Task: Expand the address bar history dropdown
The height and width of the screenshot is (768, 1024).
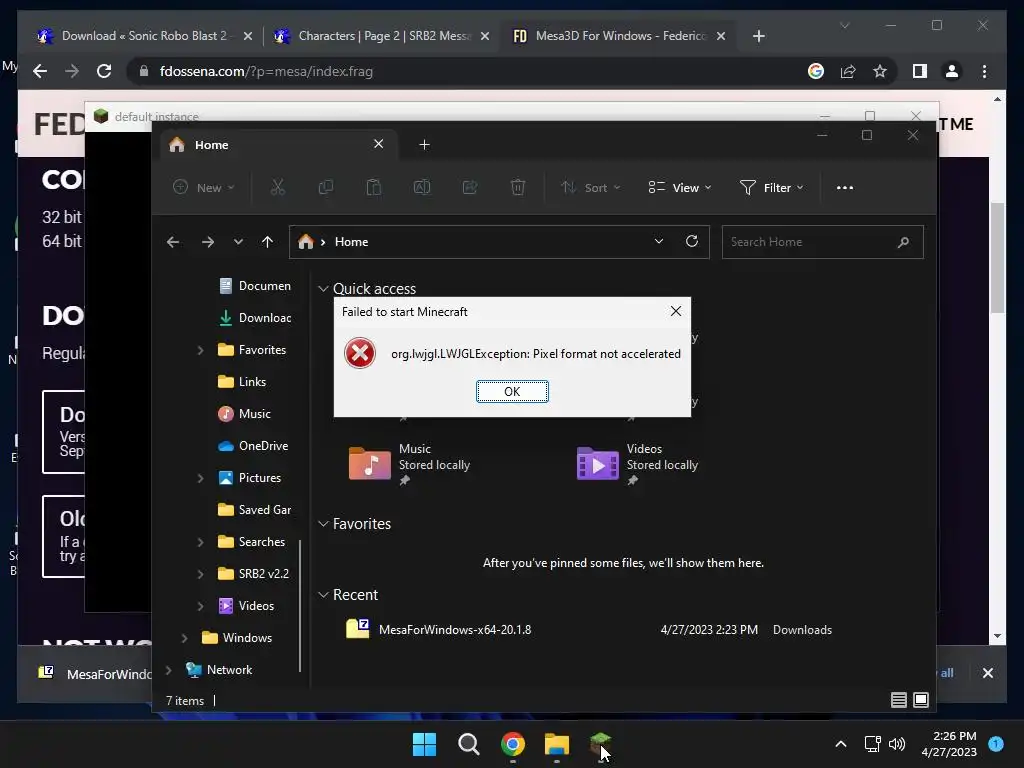Action: [x=659, y=242]
